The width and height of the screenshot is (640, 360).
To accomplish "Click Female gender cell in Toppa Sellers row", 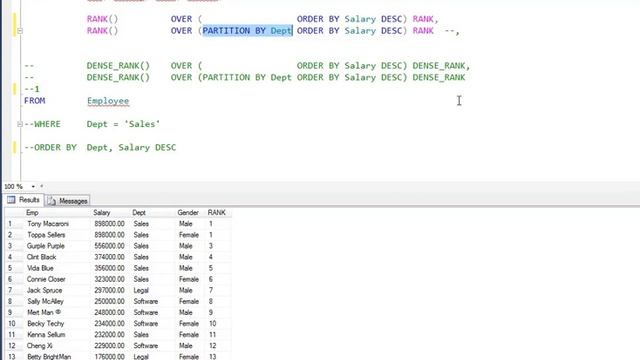I will (x=189, y=235).
